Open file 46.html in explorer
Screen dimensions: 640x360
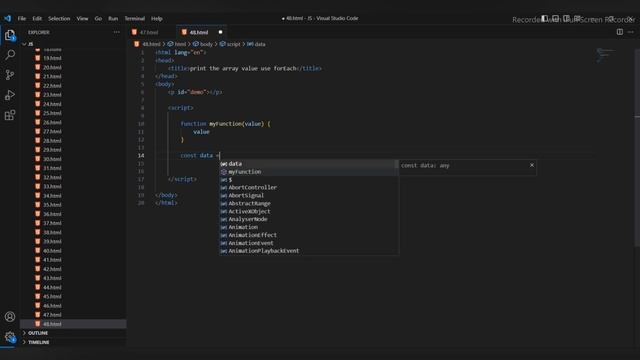(52, 306)
